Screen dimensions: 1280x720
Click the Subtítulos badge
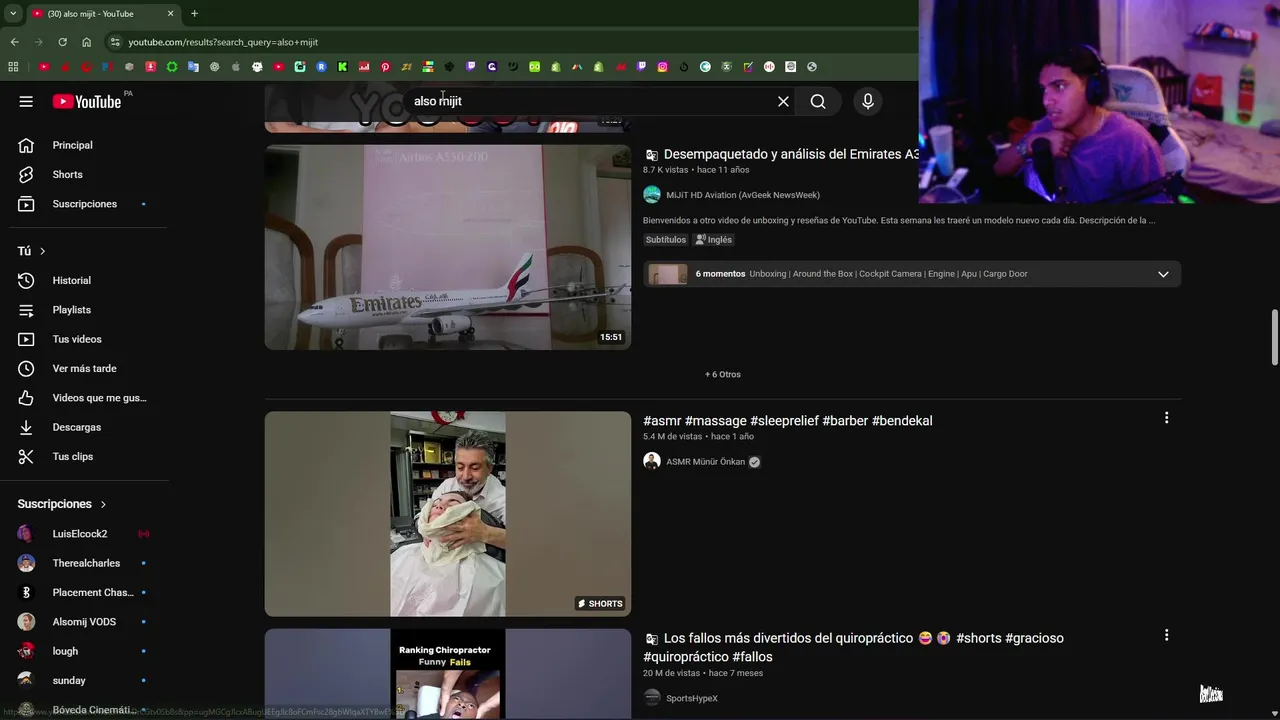[666, 240]
